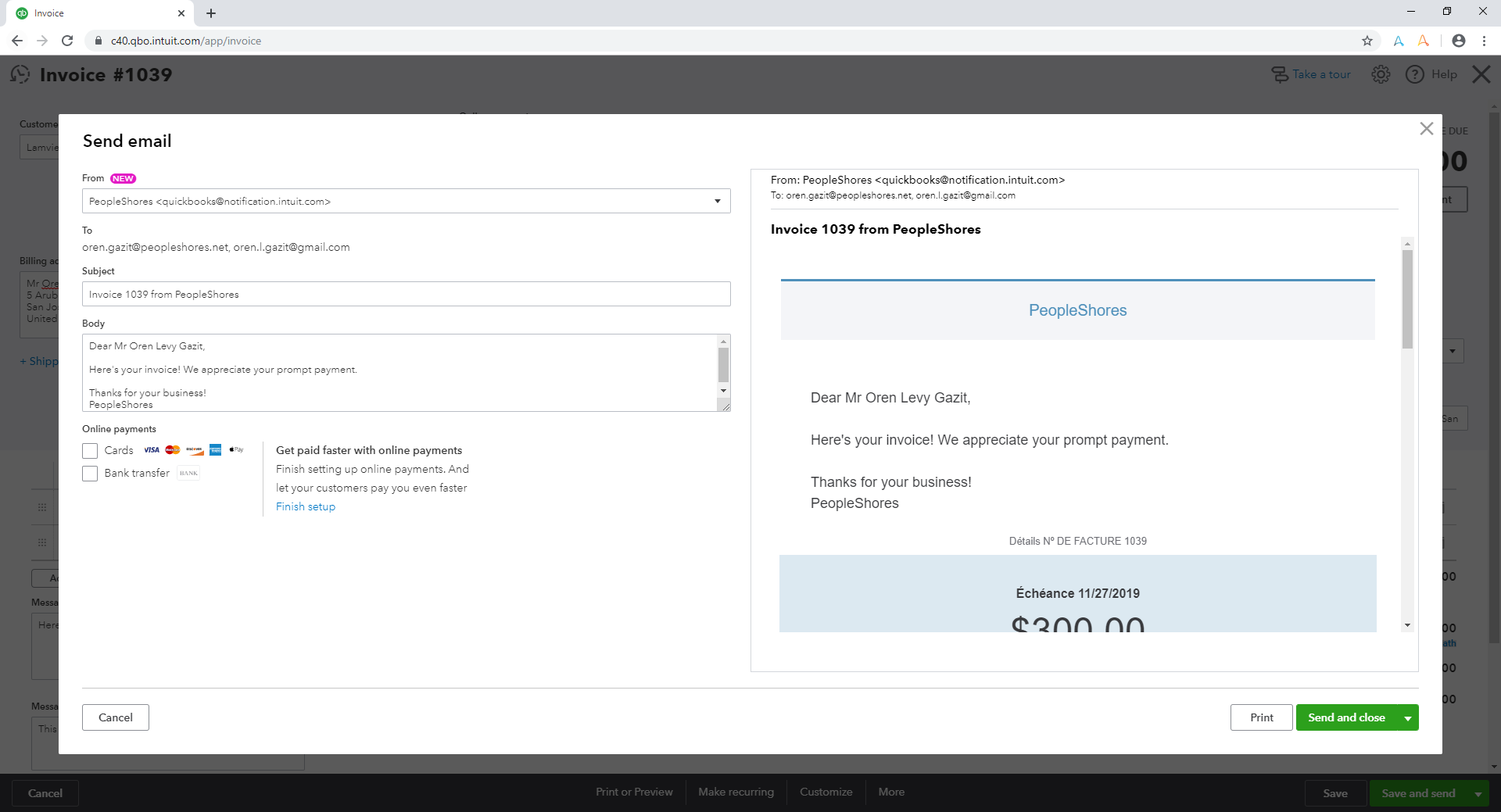Click the NEW badge next to From

click(x=123, y=178)
